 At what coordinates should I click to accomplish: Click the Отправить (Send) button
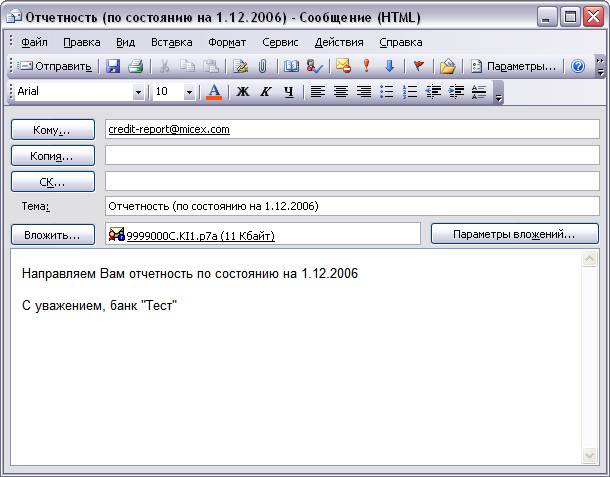pyautogui.click(x=54, y=67)
